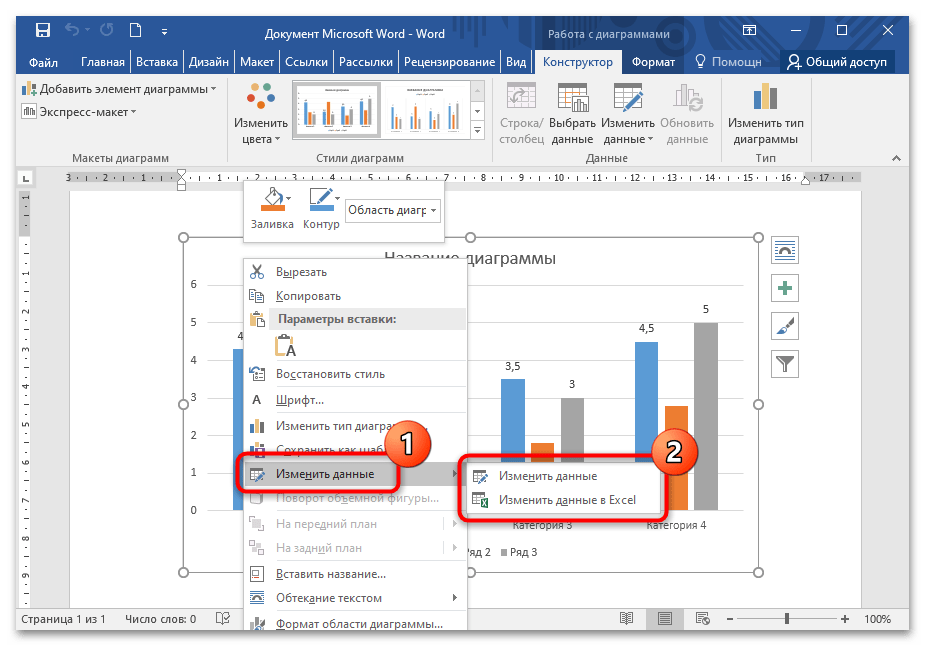Select Изменить данные in the submenu

coord(563,476)
